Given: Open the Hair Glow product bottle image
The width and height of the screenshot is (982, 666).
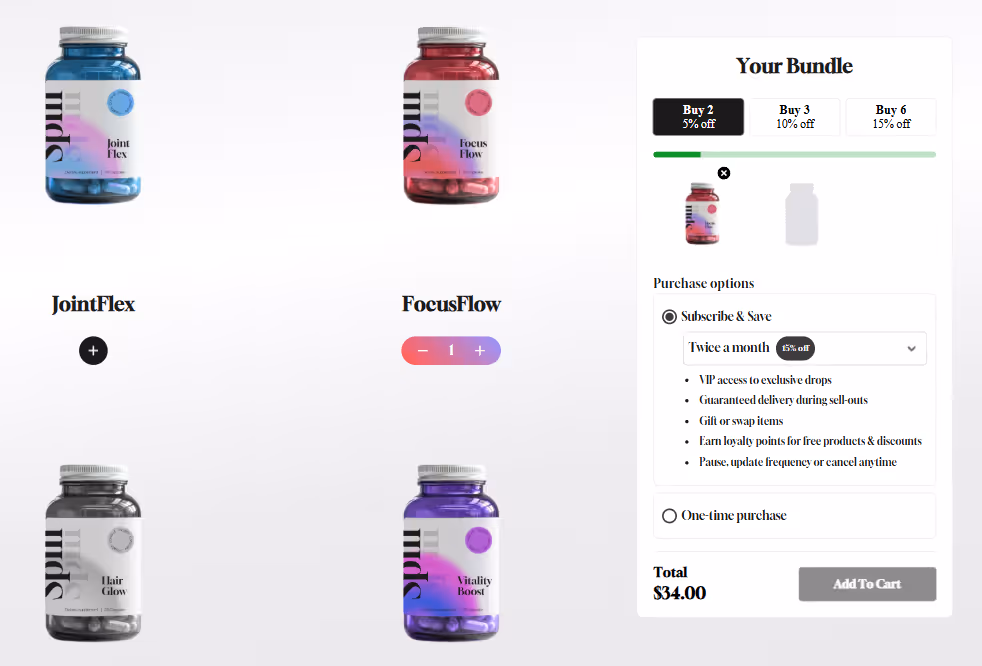Looking at the screenshot, I should [93, 553].
